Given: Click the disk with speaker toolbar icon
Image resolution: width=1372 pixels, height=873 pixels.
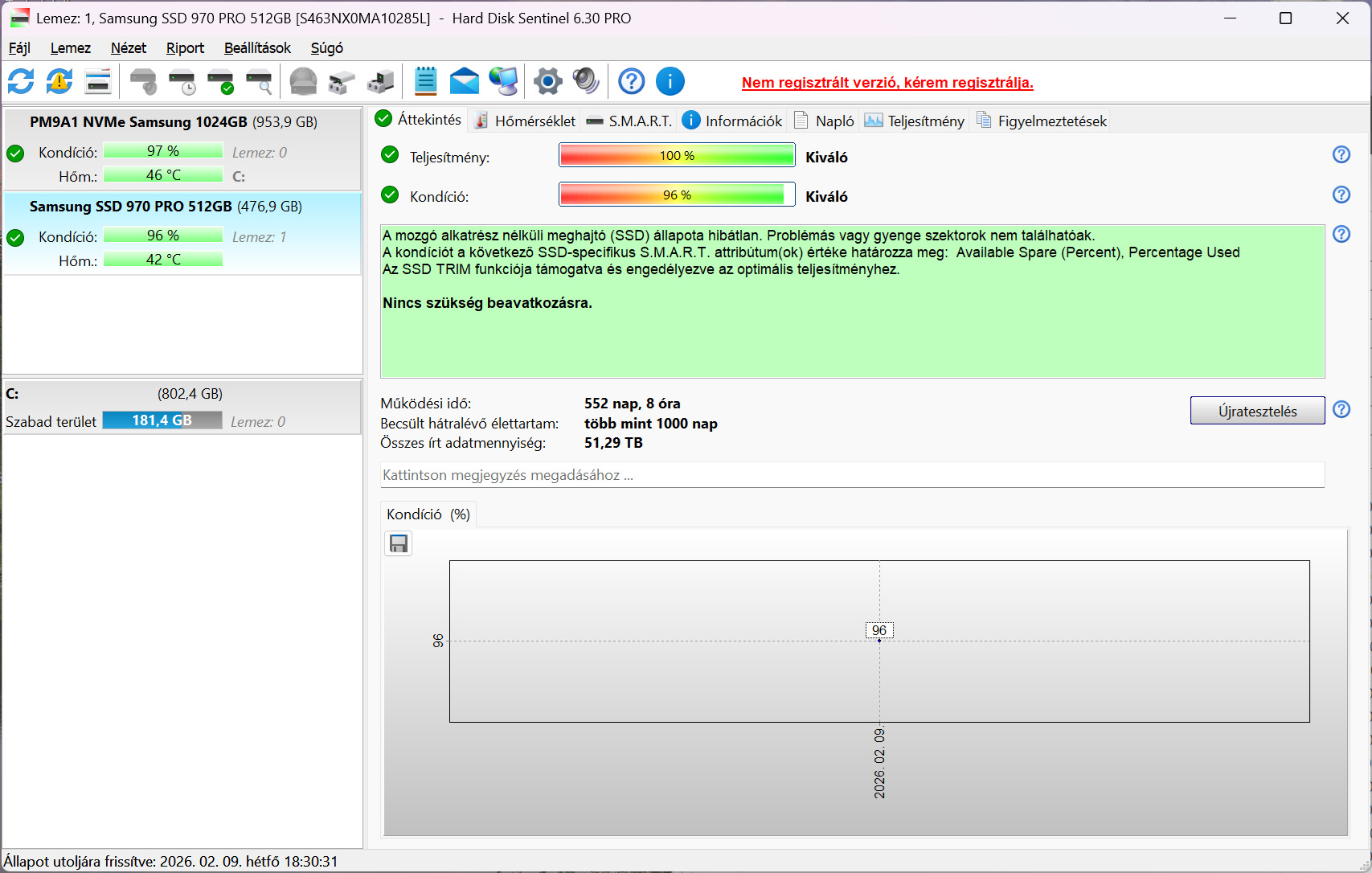Looking at the screenshot, I should pos(143,81).
